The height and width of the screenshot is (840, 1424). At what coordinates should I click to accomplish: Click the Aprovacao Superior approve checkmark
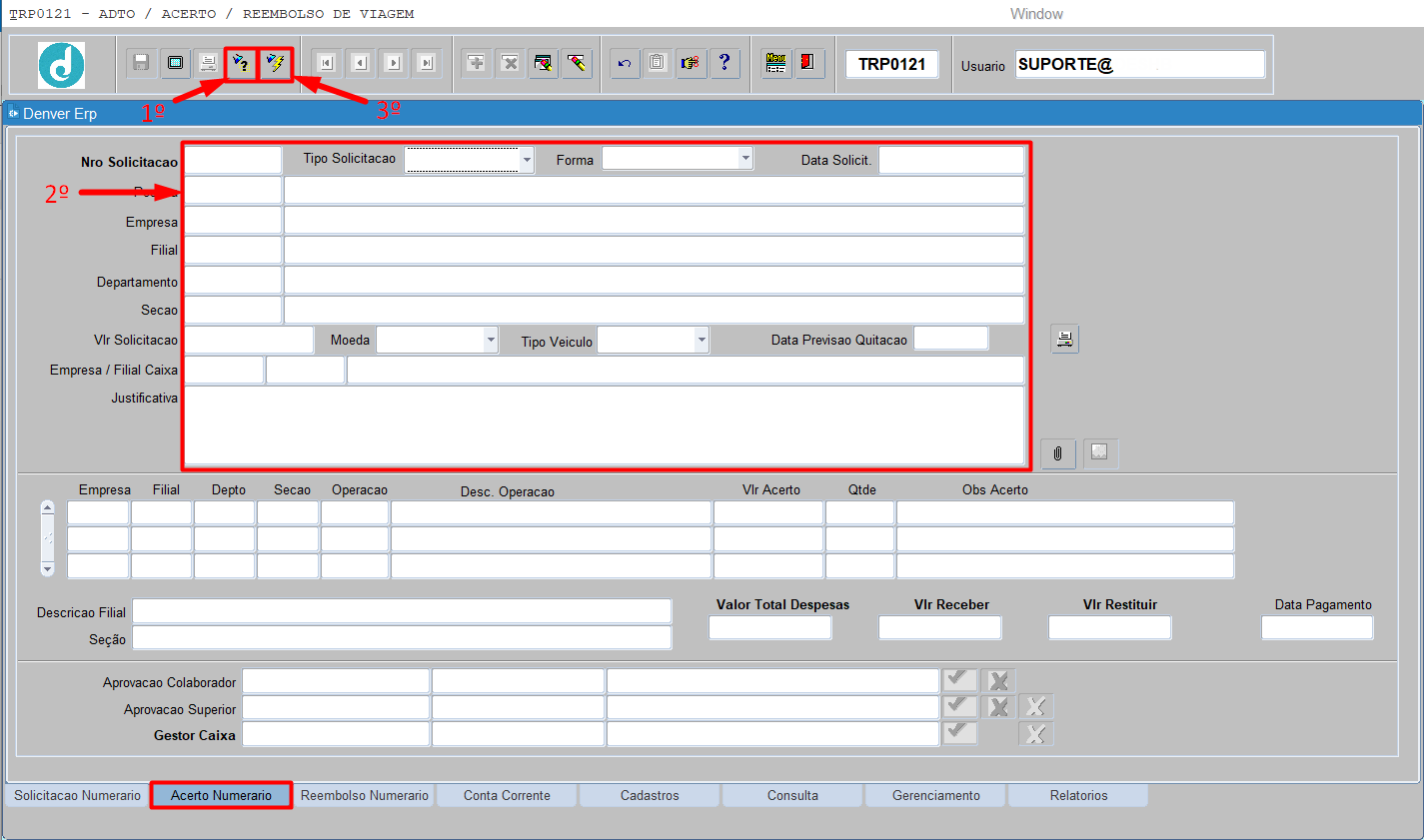(959, 706)
